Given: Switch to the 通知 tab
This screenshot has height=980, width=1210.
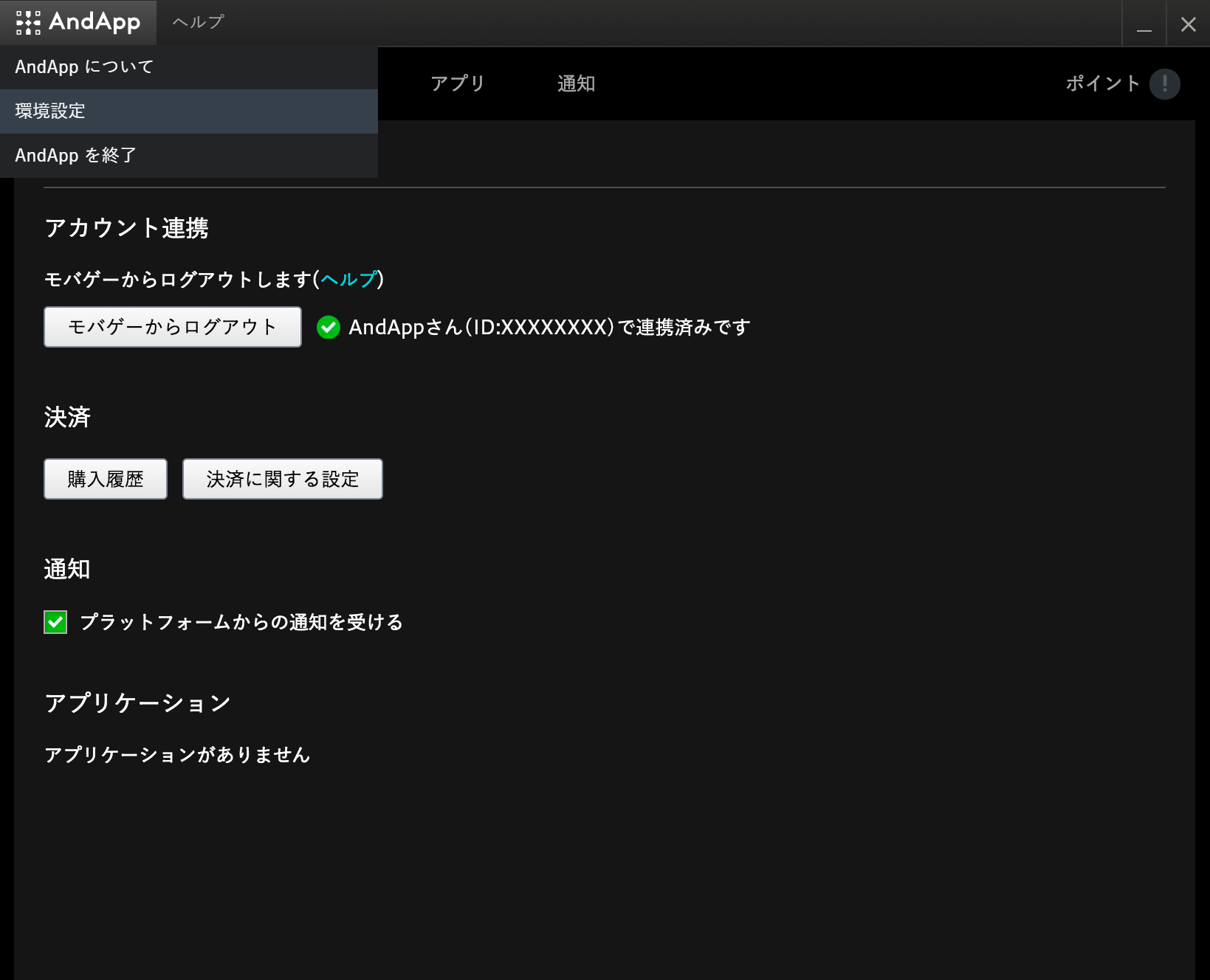Looking at the screenshot, I should click(x=576, y=83).
